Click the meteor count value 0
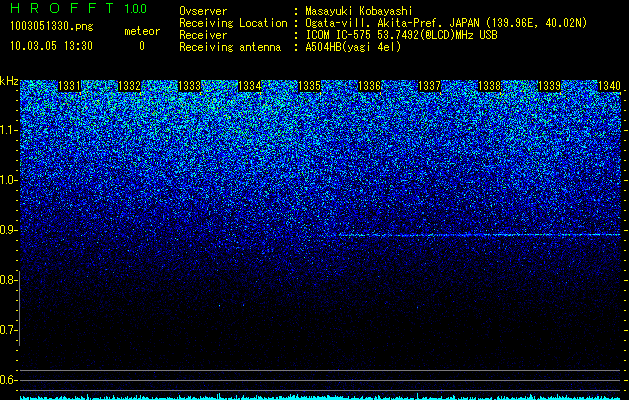This screenshot has width=629, height=400. 142,46
